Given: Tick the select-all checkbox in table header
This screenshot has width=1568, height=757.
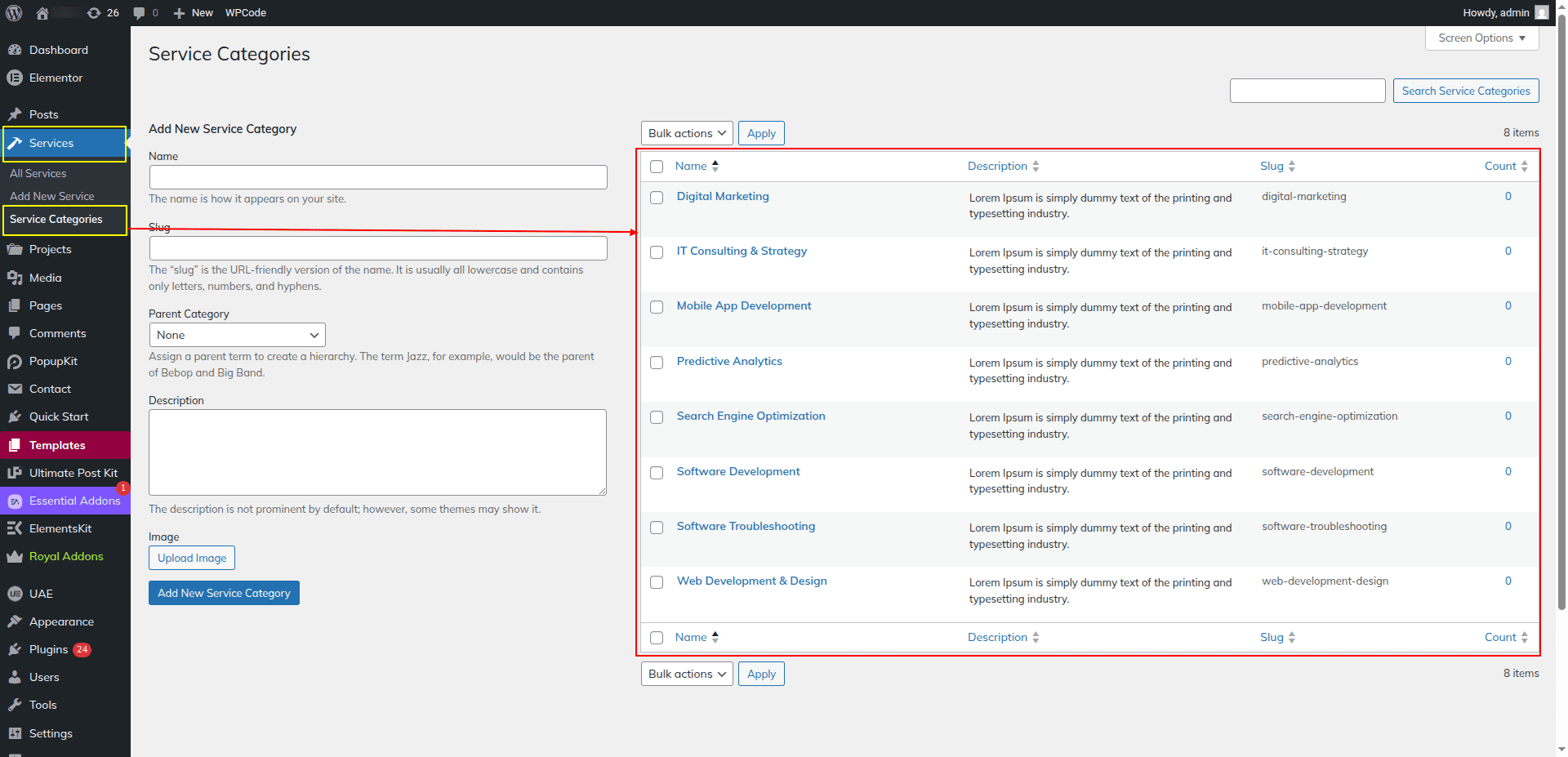Looking at the screenshot, I should pos(657,167).
